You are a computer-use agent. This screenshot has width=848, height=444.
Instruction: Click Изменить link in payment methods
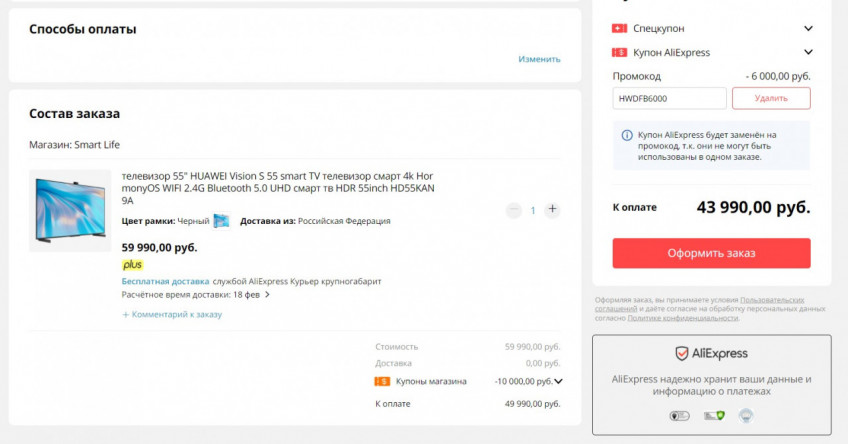pyautogui.click(x=539, y=59)
